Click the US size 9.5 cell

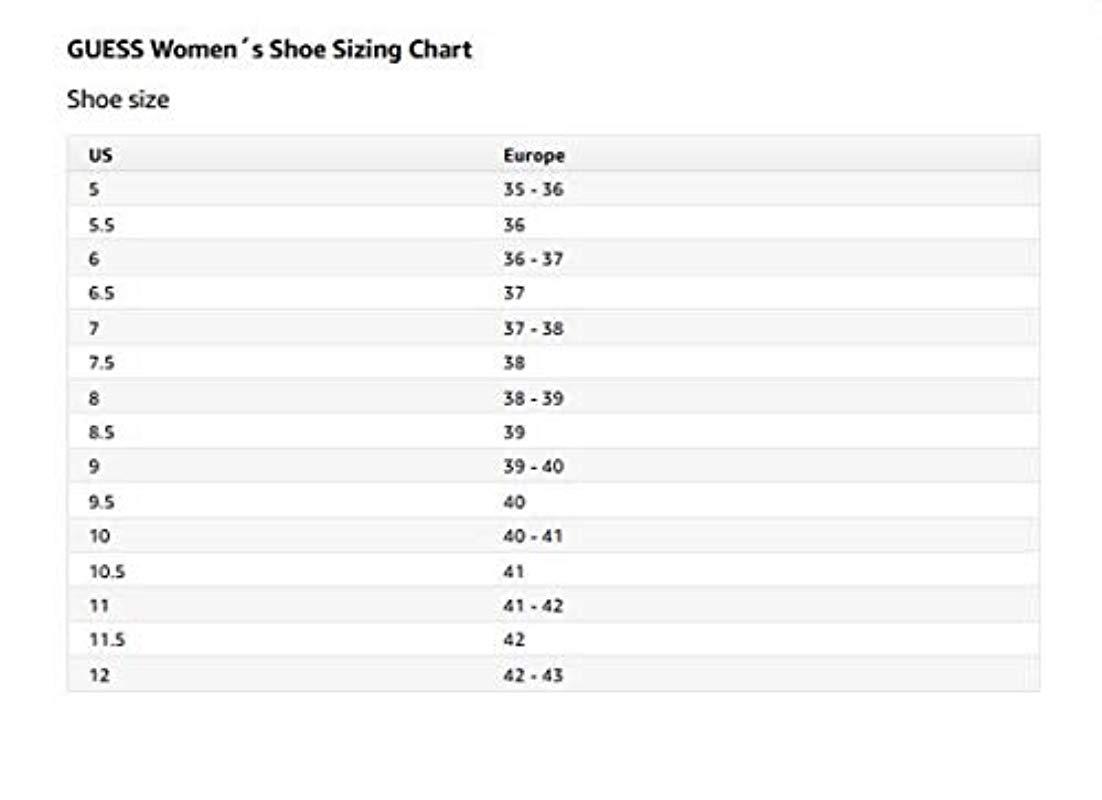click(101, 502)
